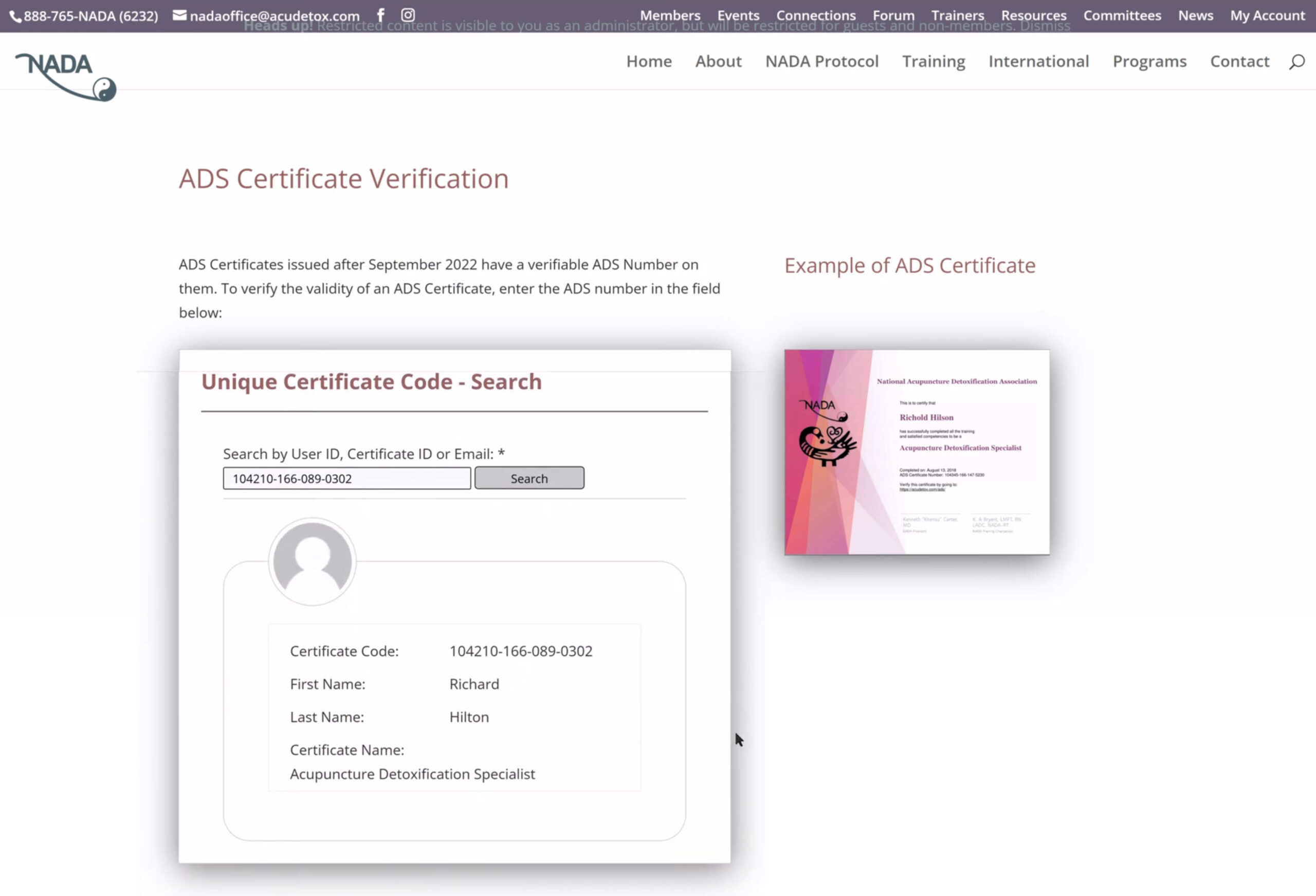The width and height of the screenshot is (1316, 896).
Task: Click the Certificate Name: label
Action: coord(347,750)
